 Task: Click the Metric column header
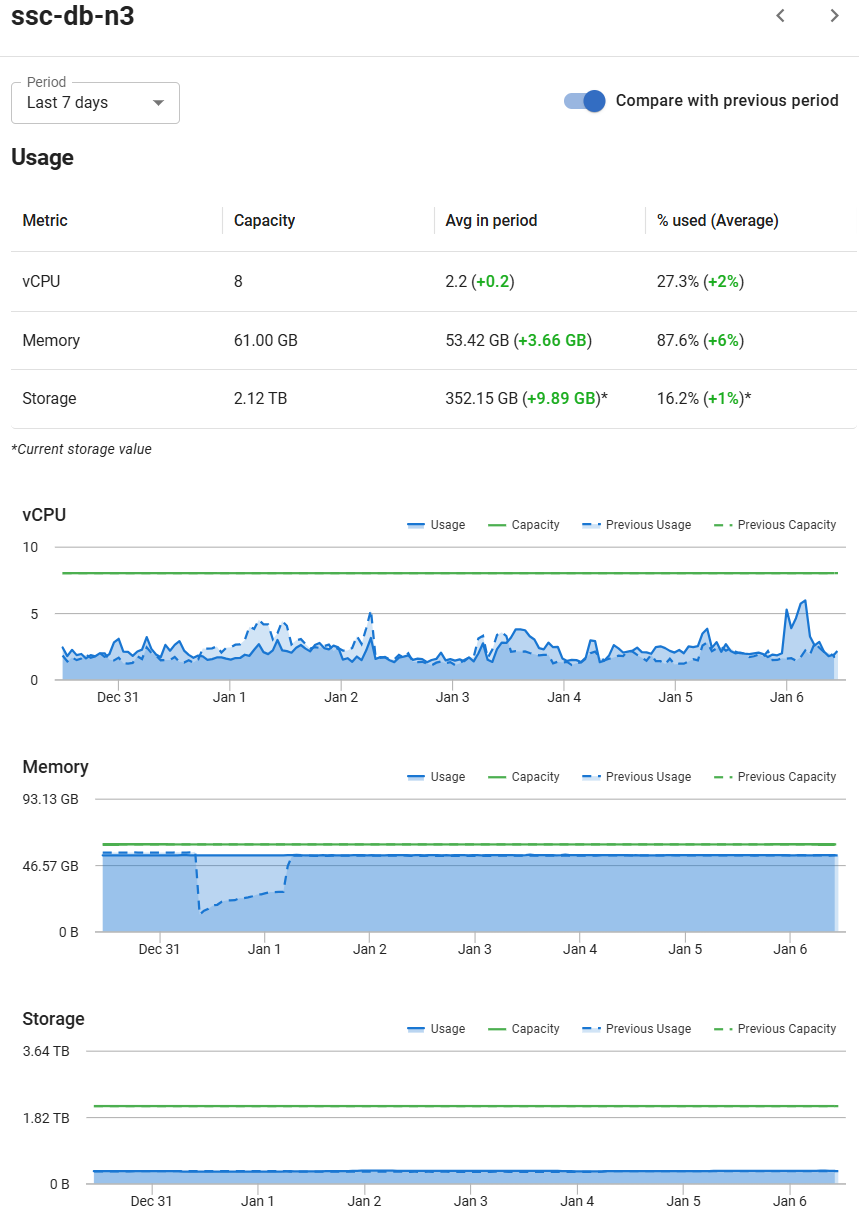pos(45,221)
